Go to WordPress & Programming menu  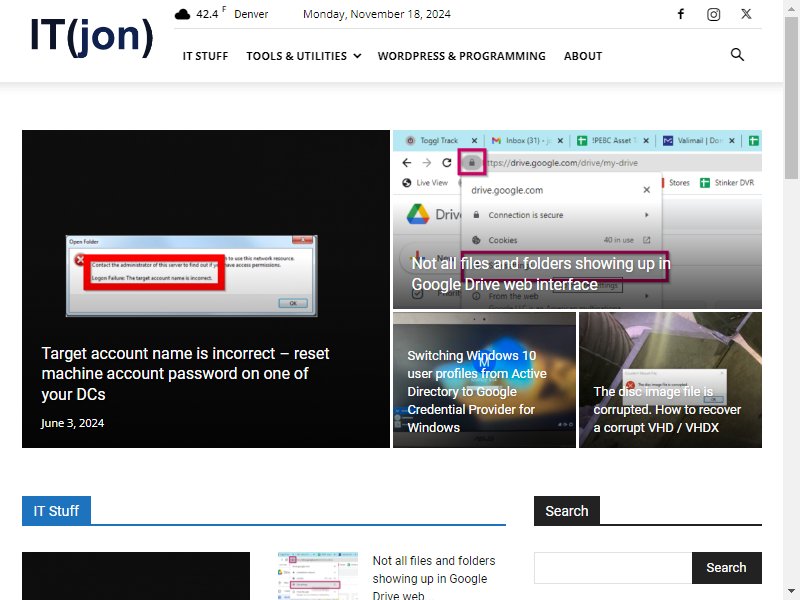tap(461, 56)
